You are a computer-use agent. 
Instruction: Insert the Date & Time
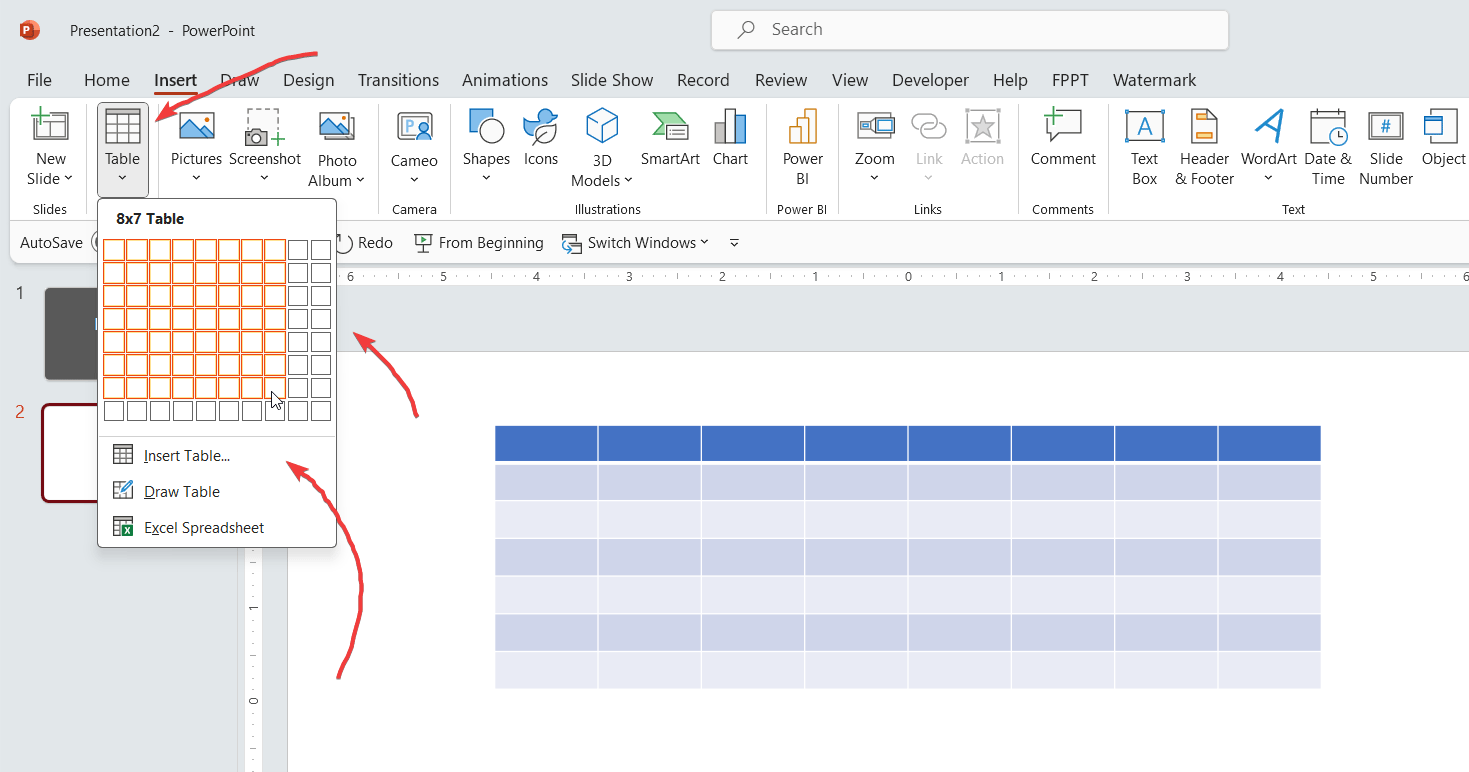(x=1327, y=145)
